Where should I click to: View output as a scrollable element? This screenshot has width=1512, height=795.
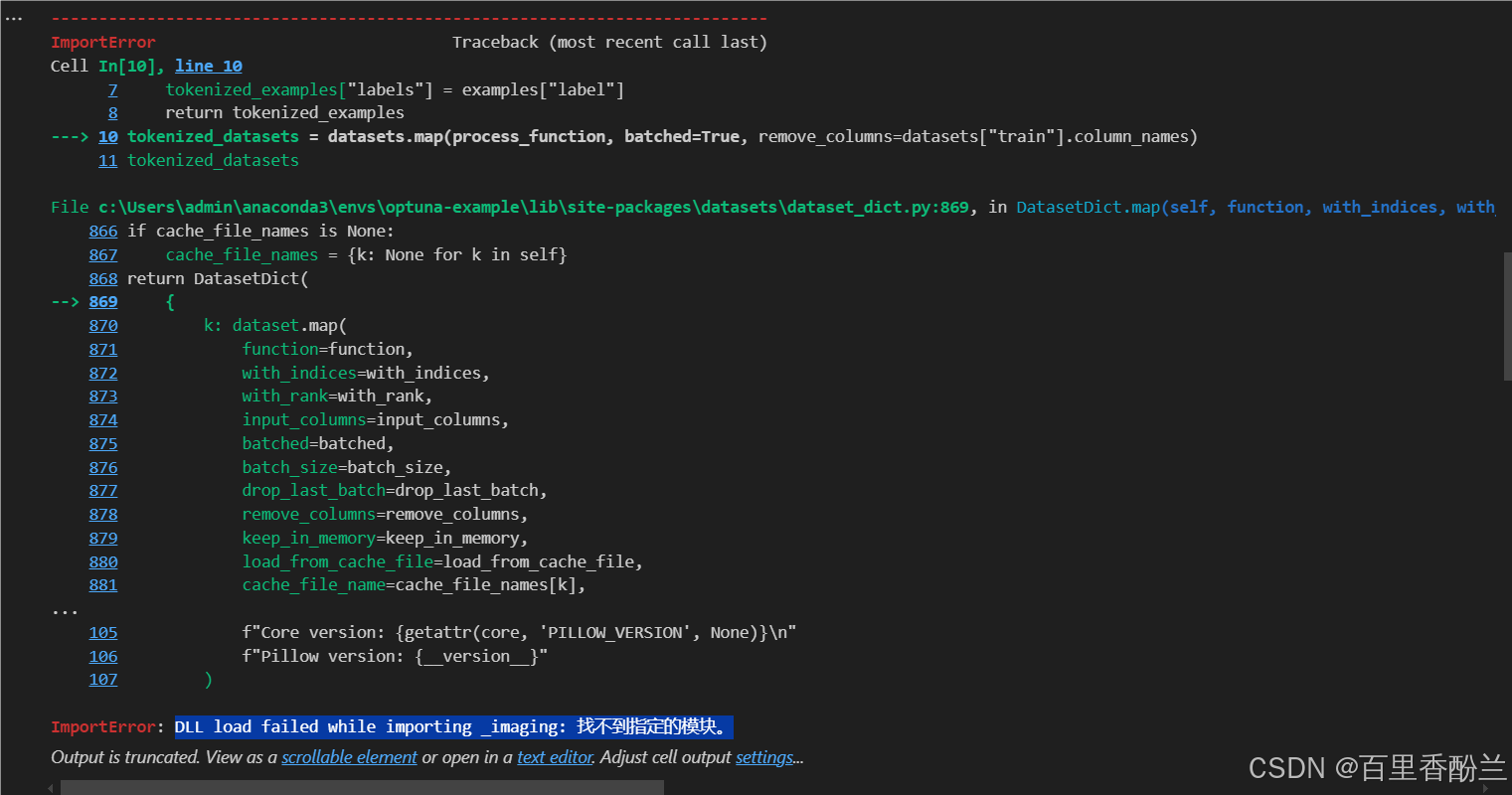(x=349, y=757)
